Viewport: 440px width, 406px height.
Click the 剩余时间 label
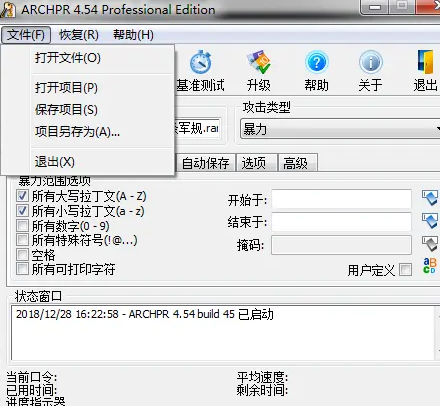click(262, 390)
